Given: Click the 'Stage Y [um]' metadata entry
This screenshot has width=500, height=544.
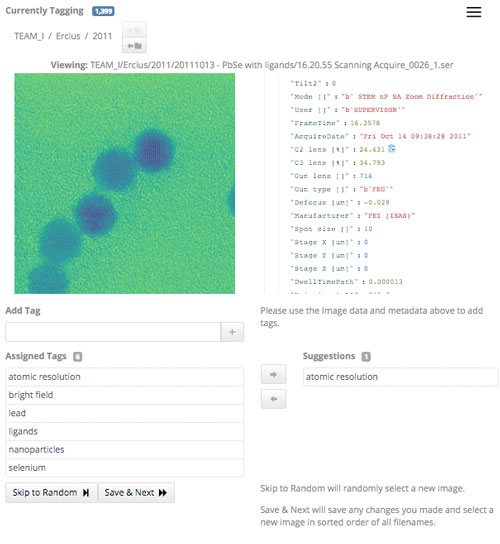Looking at the screenshot, I should (329, 255).
